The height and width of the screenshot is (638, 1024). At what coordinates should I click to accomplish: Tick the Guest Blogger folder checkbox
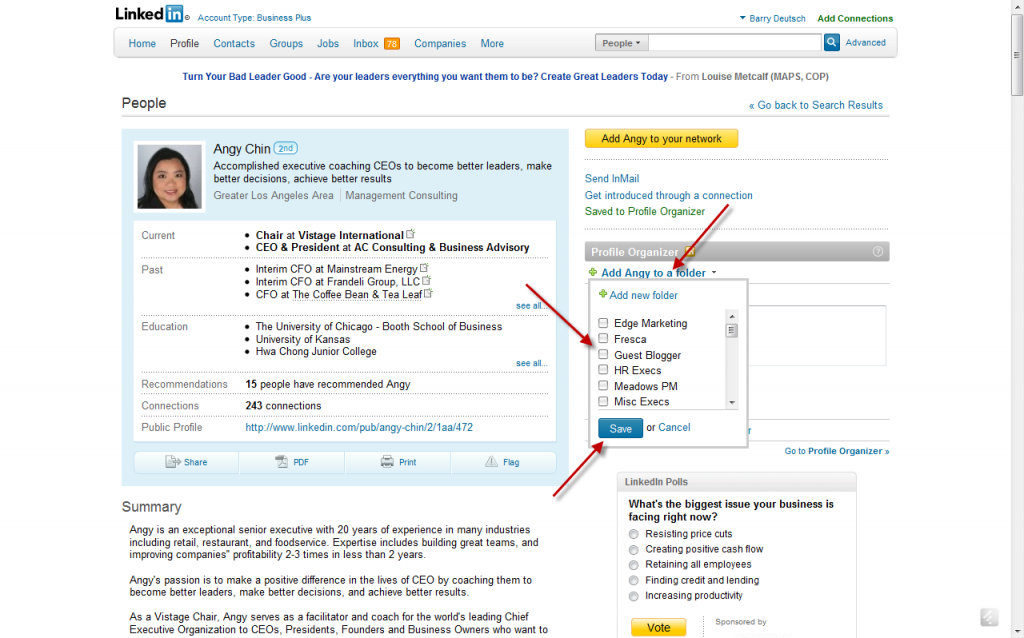click(603, 355)
